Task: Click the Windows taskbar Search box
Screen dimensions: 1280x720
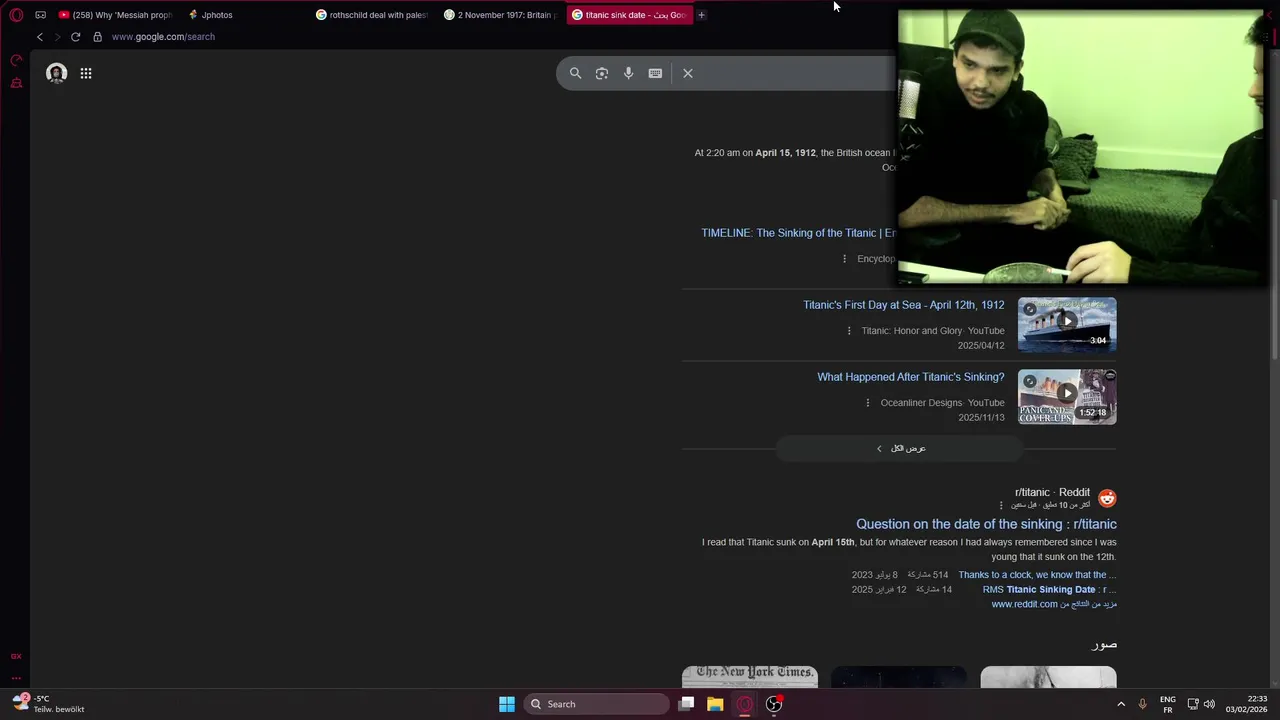Action: pyautogui.click(x=597, y=704)
